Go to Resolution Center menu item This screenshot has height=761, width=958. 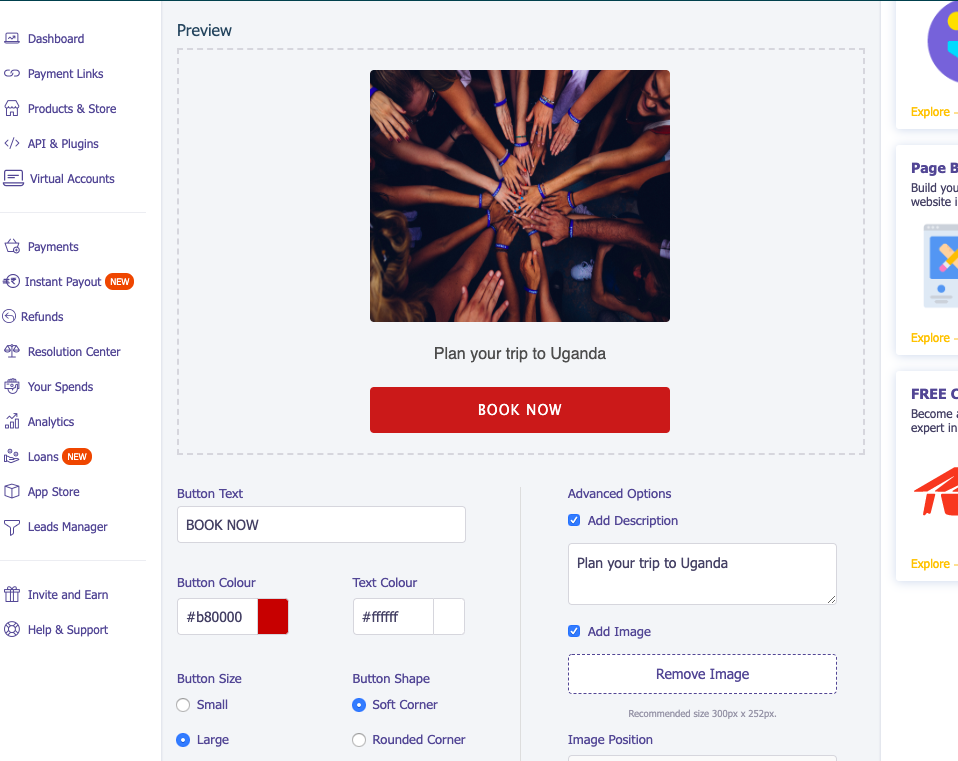pyautogui.click(x=74, y=352)
